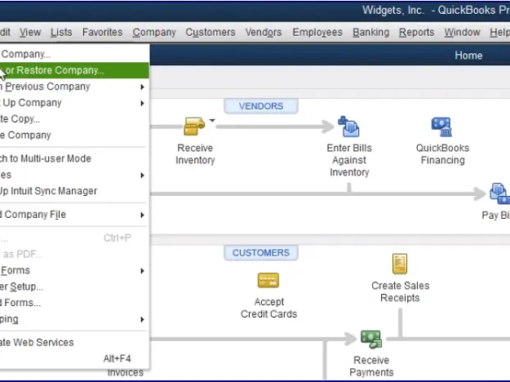Expand the Receive Inventory dropdown arrow

pos(212,120)
